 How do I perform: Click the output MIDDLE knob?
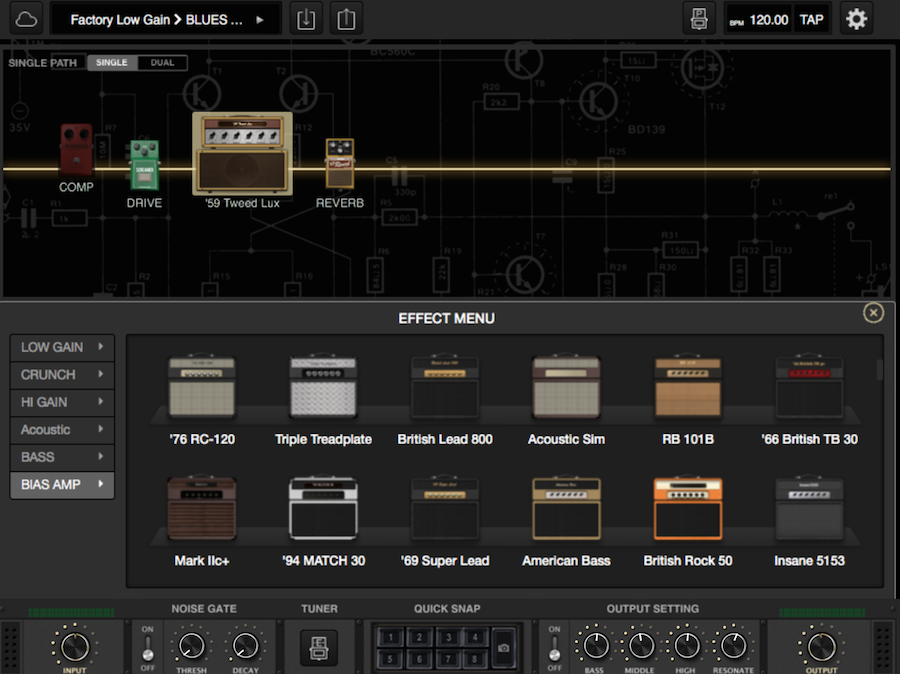pyautogui.click(x=641, y=646)
